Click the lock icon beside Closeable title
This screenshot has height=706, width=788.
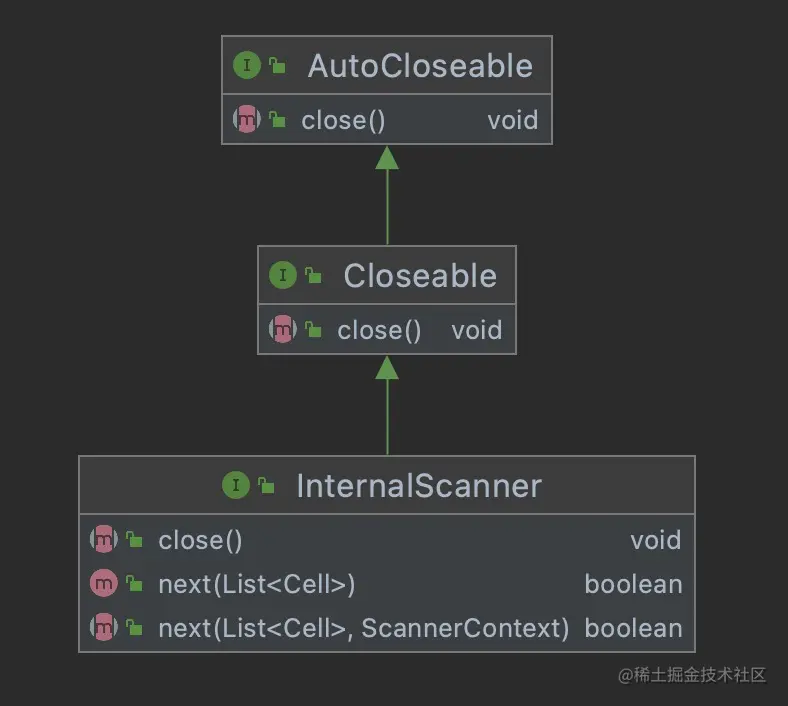click(x=313, y=277)
